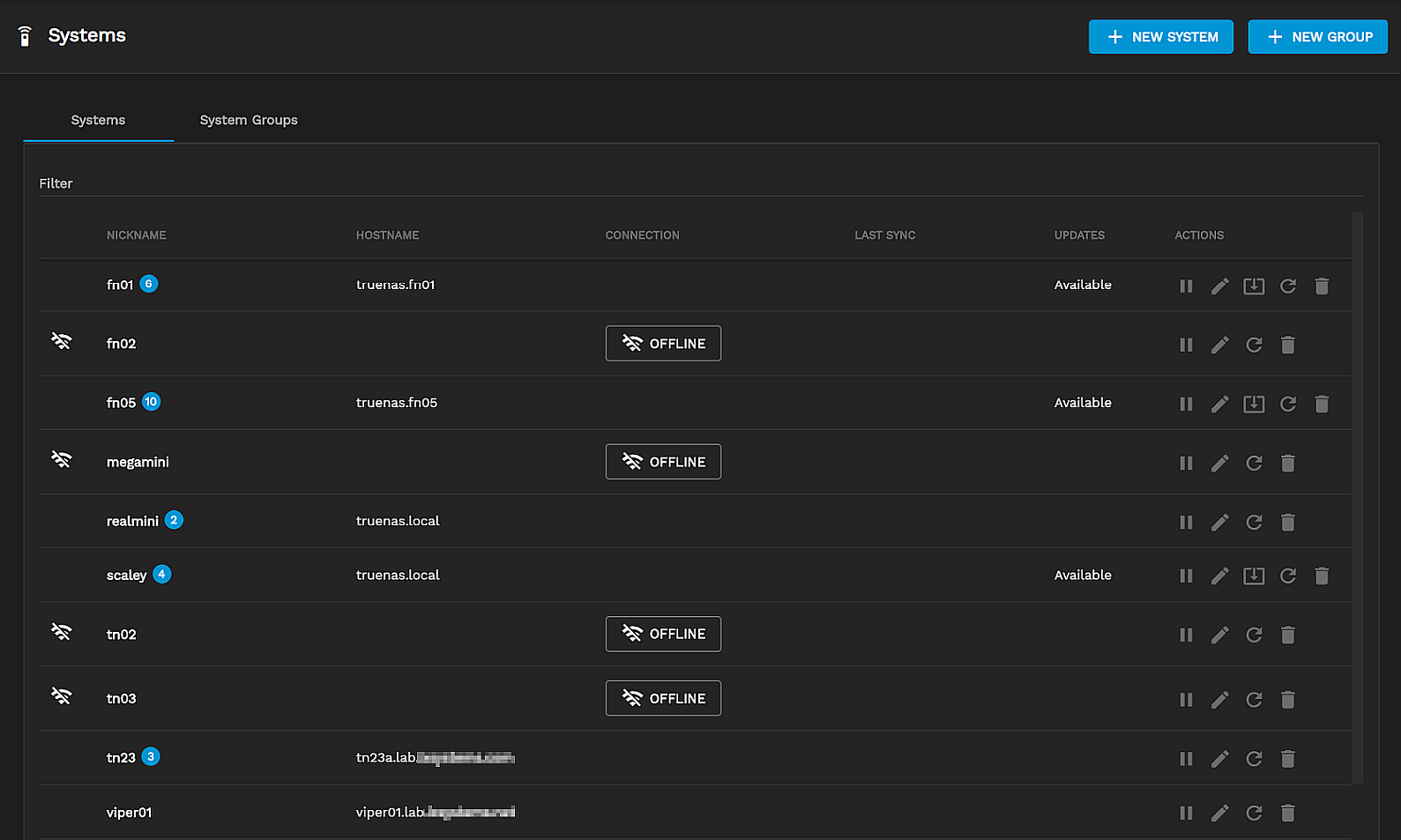Click the update icon for fn01
1401x840 pixels.
point(1253,286)
